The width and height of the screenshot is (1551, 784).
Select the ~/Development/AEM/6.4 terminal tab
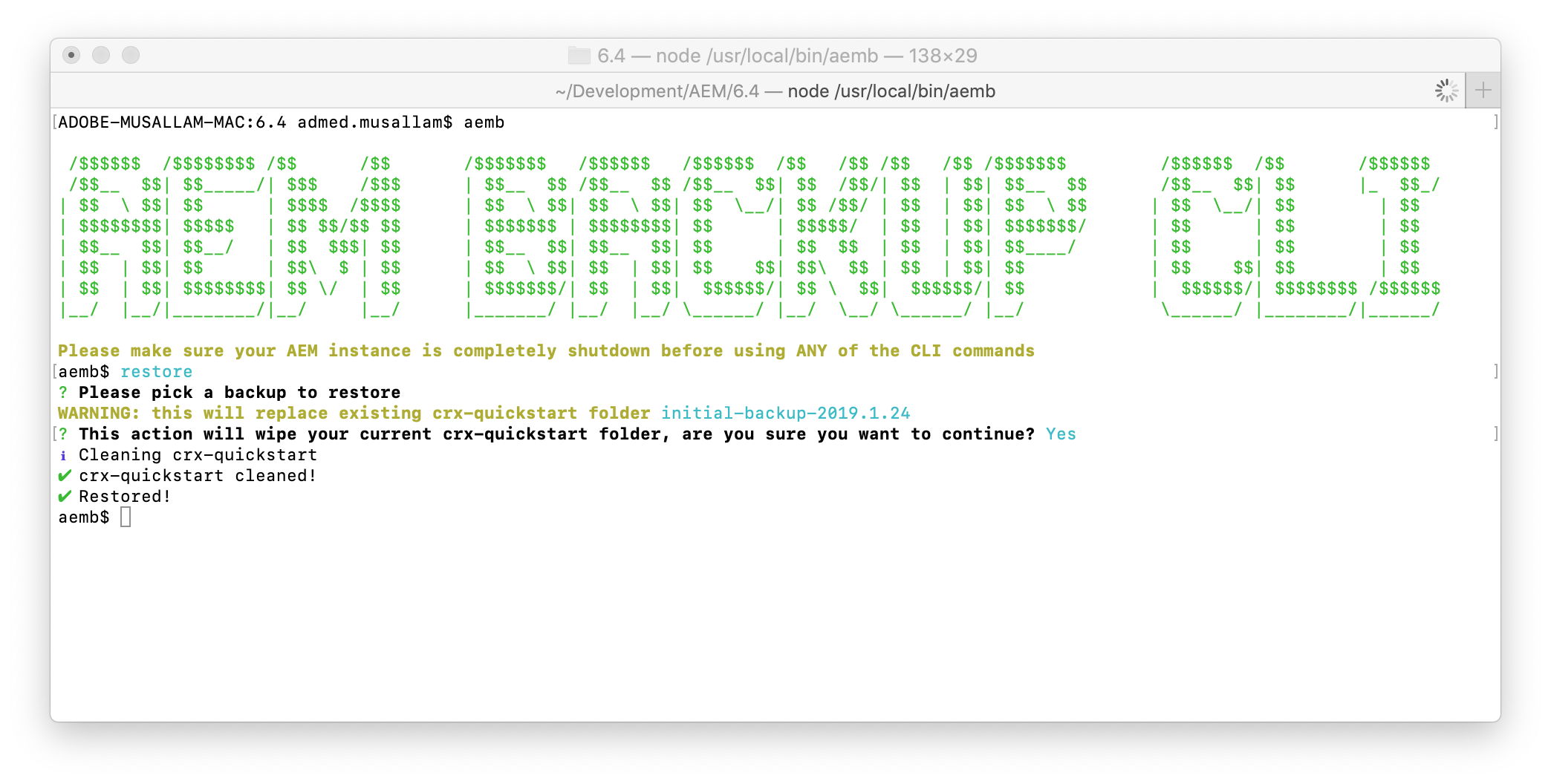pos(758,91)
